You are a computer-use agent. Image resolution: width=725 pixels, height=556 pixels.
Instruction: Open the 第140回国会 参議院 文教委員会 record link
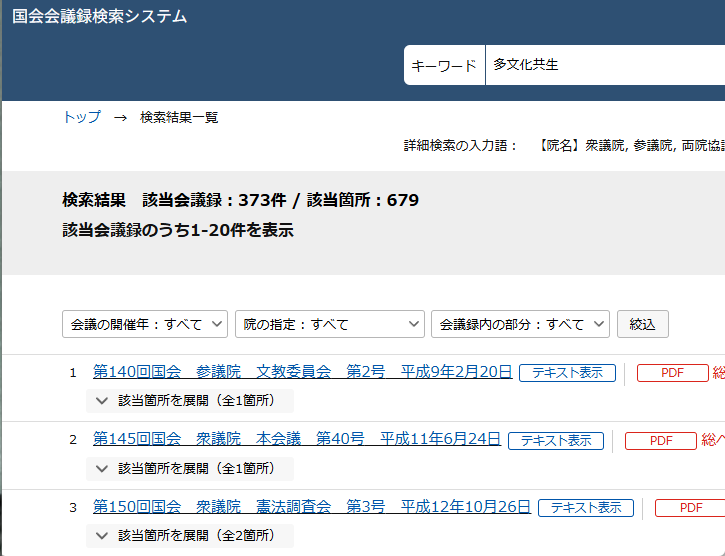click(x=302, y=372)
